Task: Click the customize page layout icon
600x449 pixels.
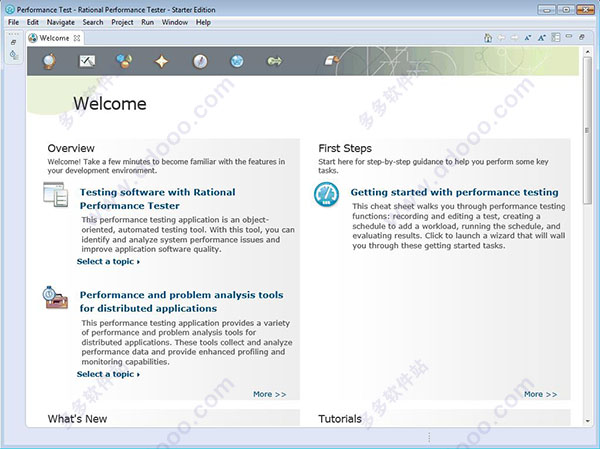Action: pyautogui.click(x=556, y=37)
